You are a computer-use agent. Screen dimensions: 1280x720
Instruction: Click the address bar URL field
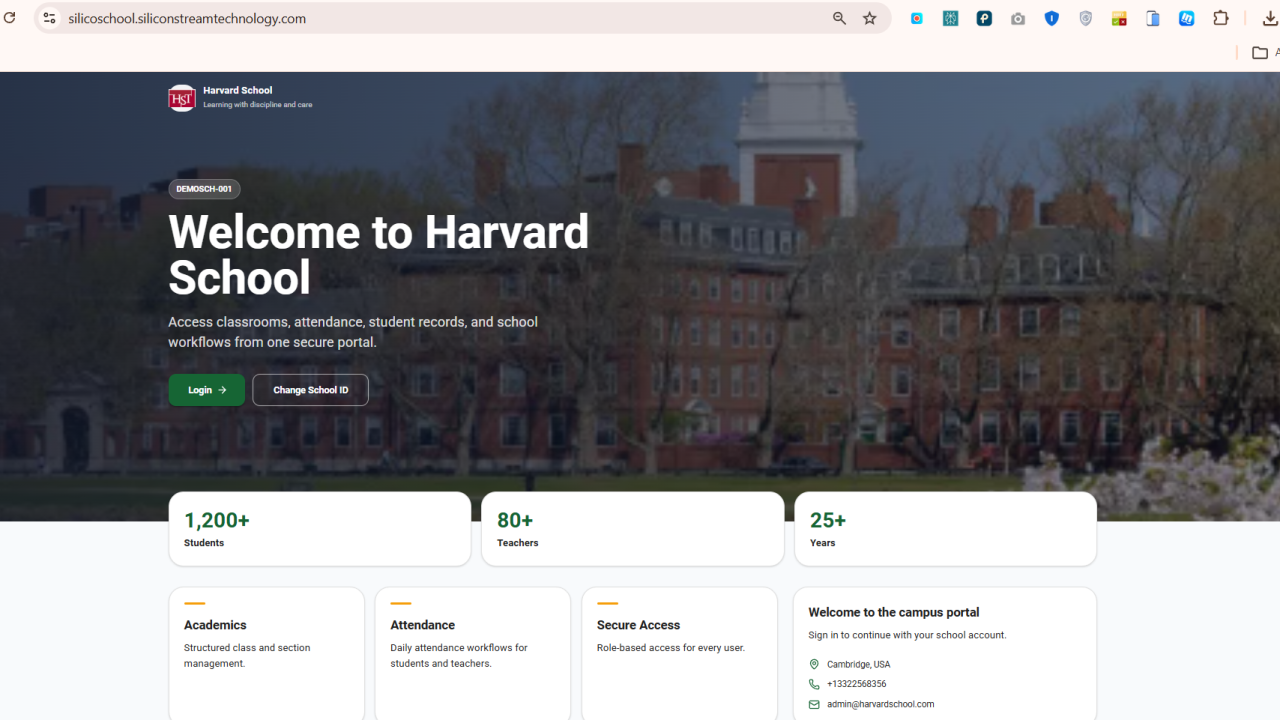(x=440, y=18)
